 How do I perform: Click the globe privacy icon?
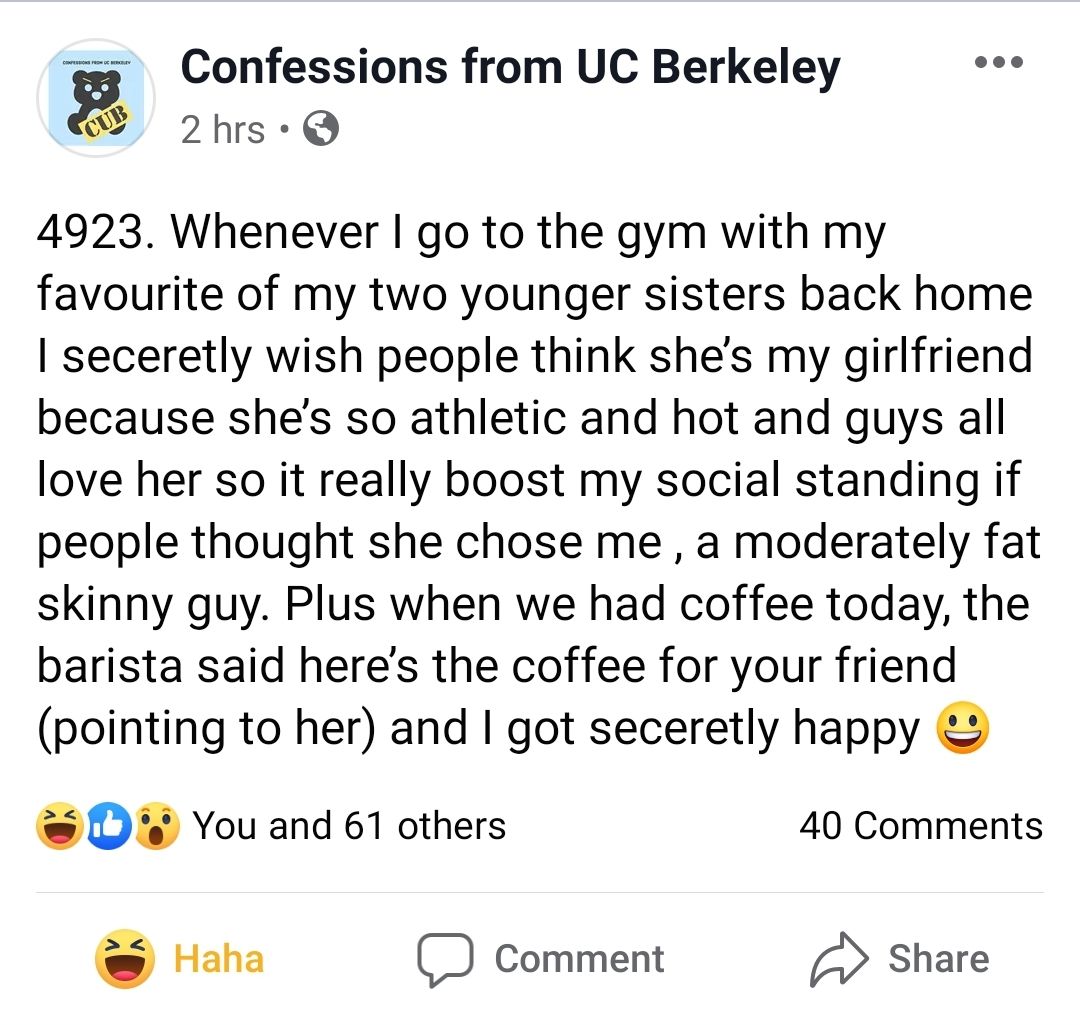(320, 128)
